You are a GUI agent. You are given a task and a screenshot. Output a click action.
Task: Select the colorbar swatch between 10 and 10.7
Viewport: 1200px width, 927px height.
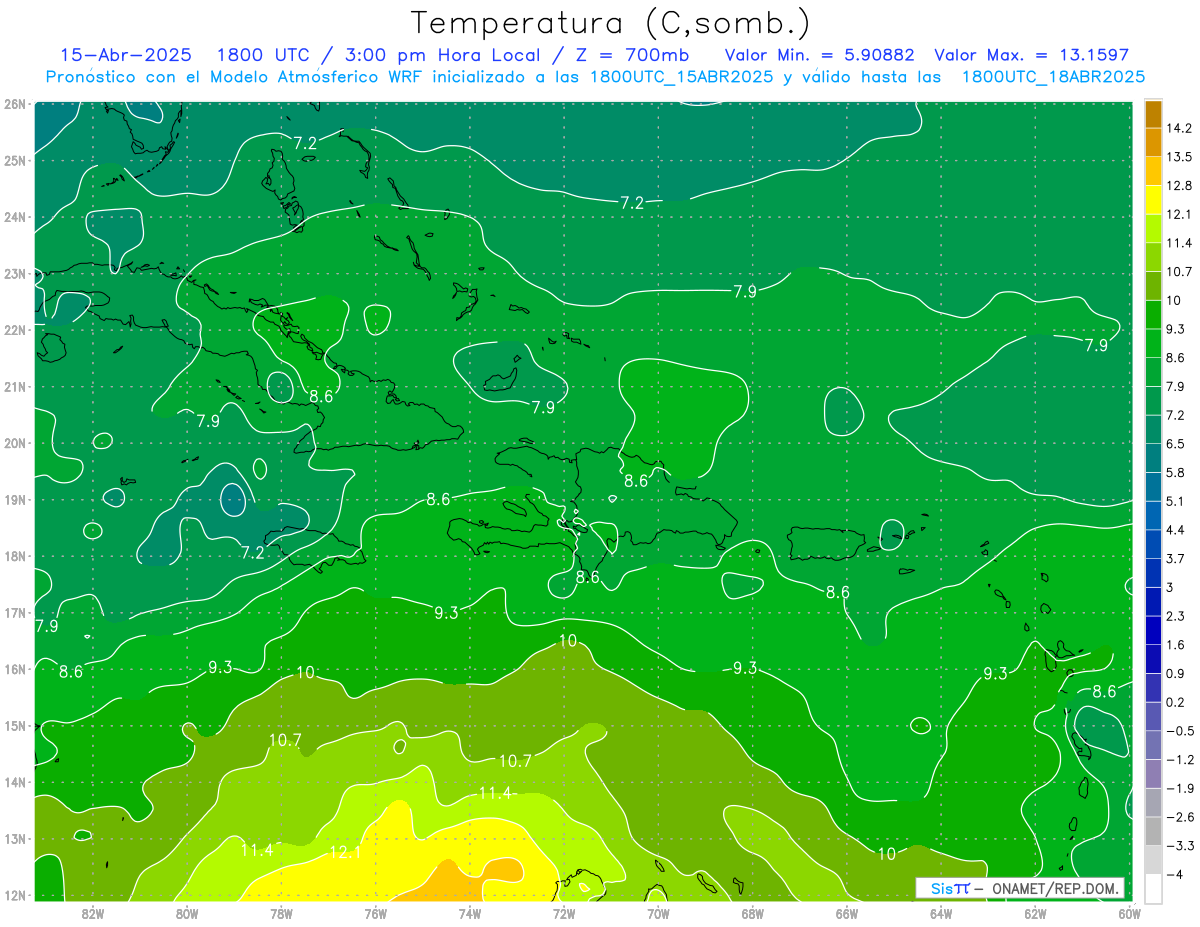1153,286
